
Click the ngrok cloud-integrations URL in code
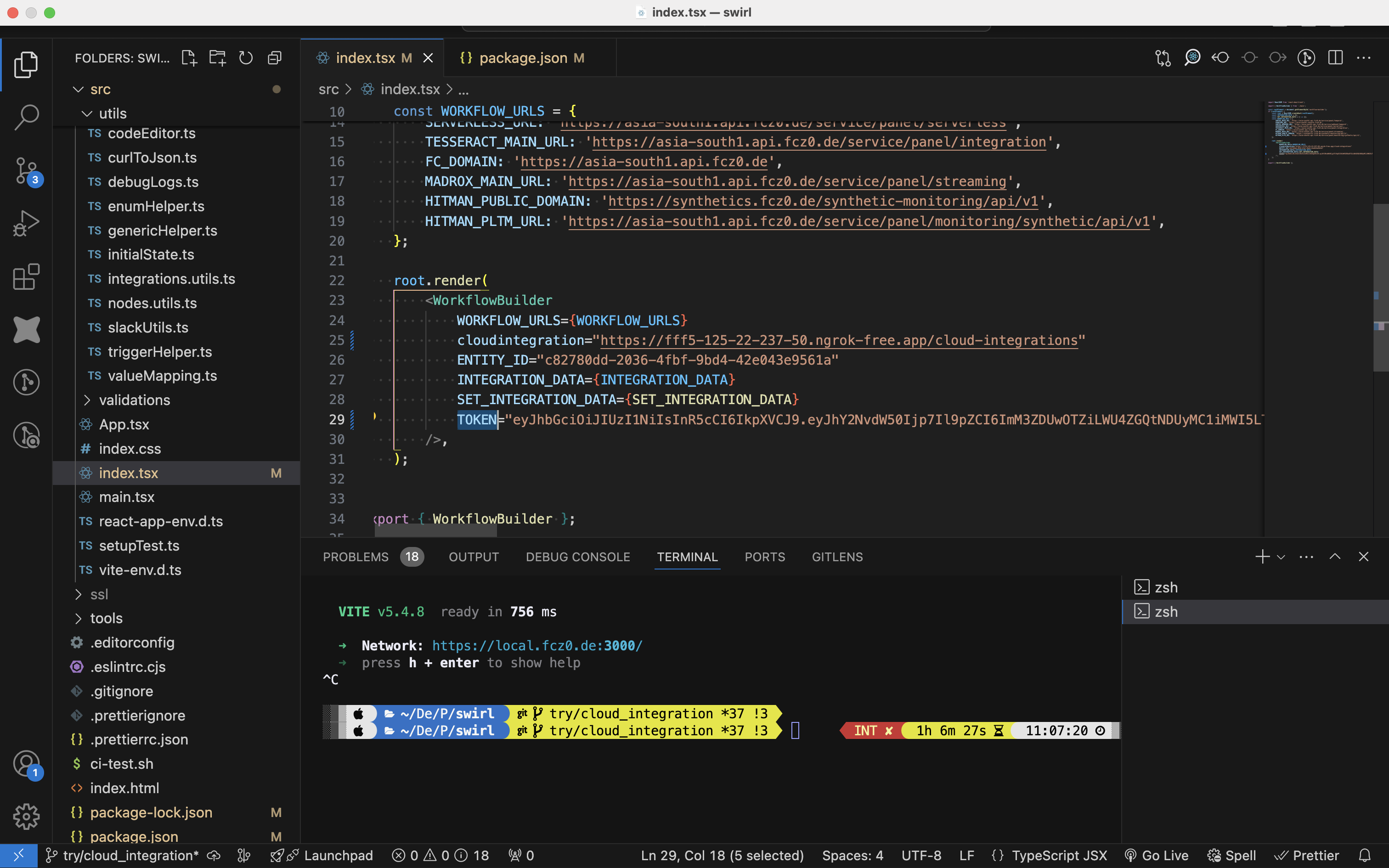tap(839, 340)
